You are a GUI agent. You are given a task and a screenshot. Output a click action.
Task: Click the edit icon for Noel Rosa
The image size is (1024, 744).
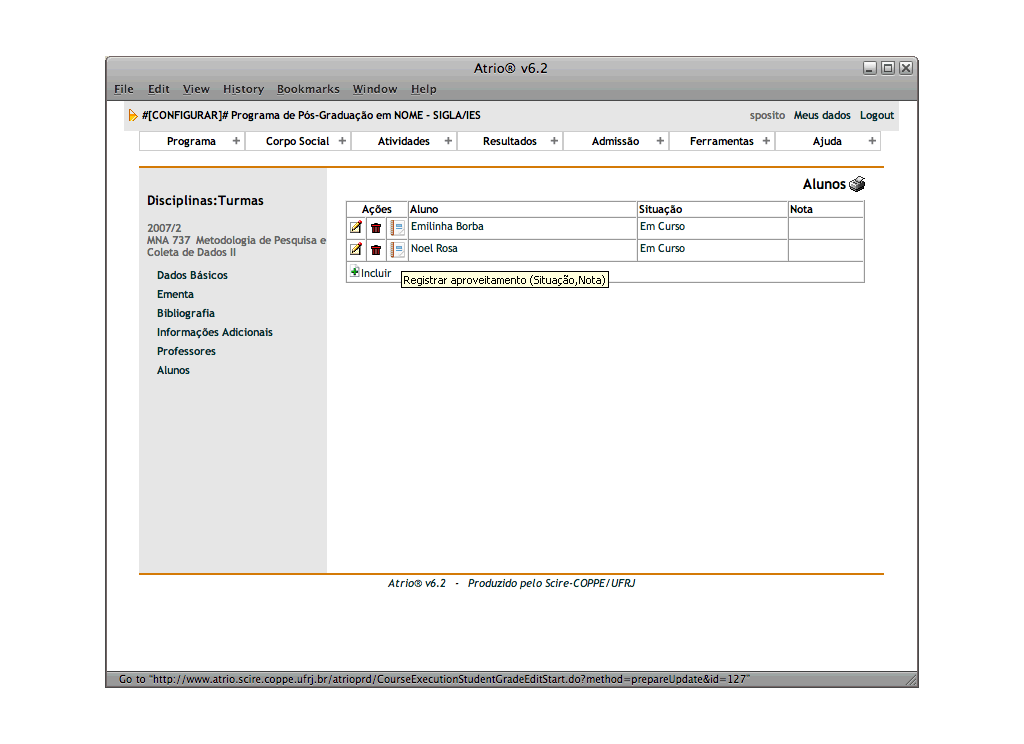356,250
